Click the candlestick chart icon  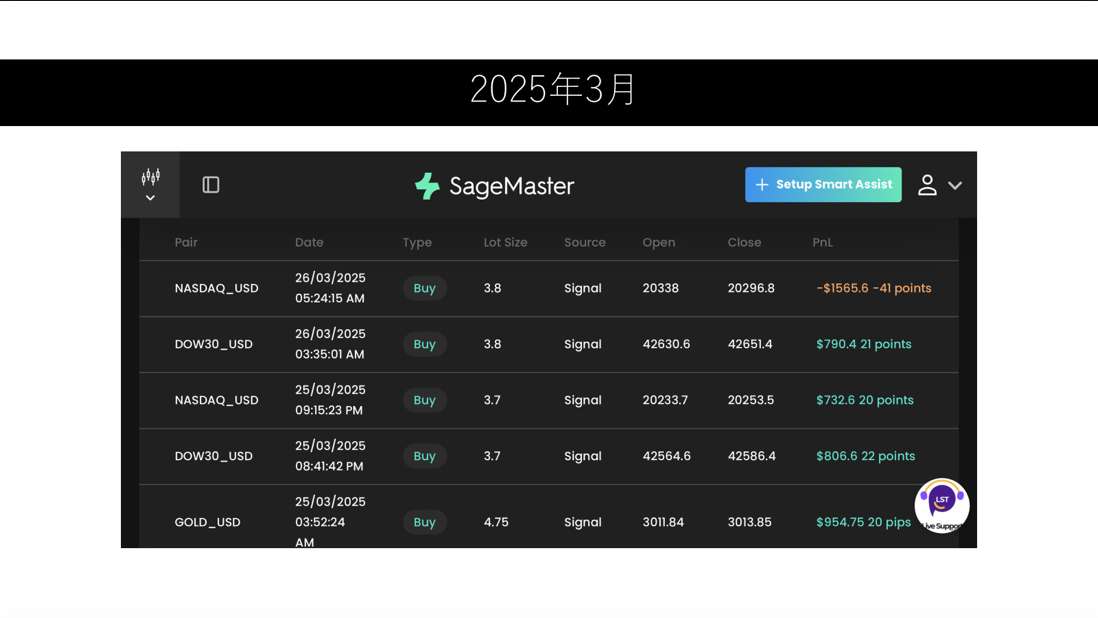(150, 177)
